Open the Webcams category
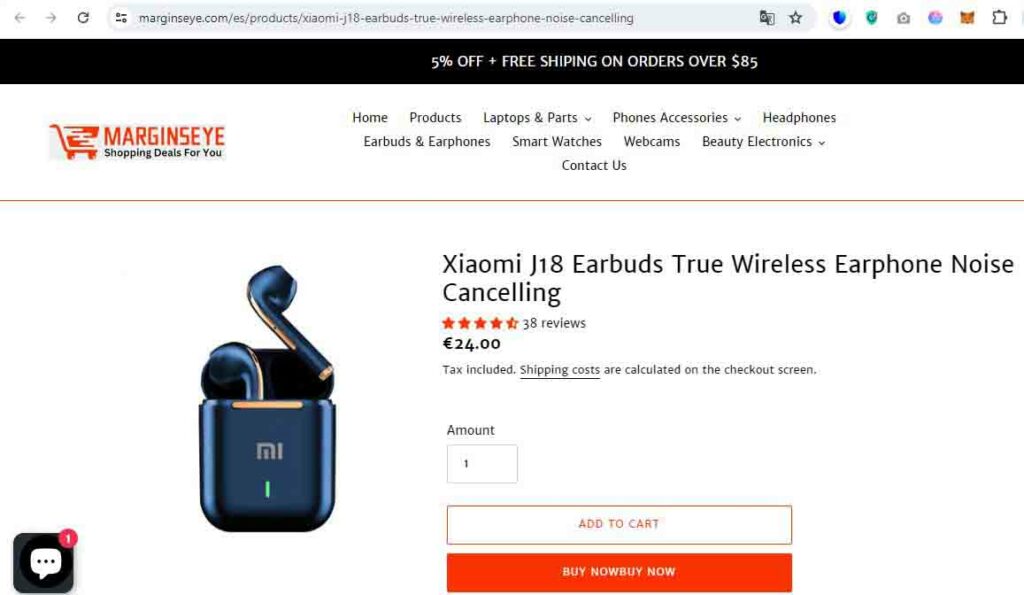 pyautogui.click(x=651, y=142)
